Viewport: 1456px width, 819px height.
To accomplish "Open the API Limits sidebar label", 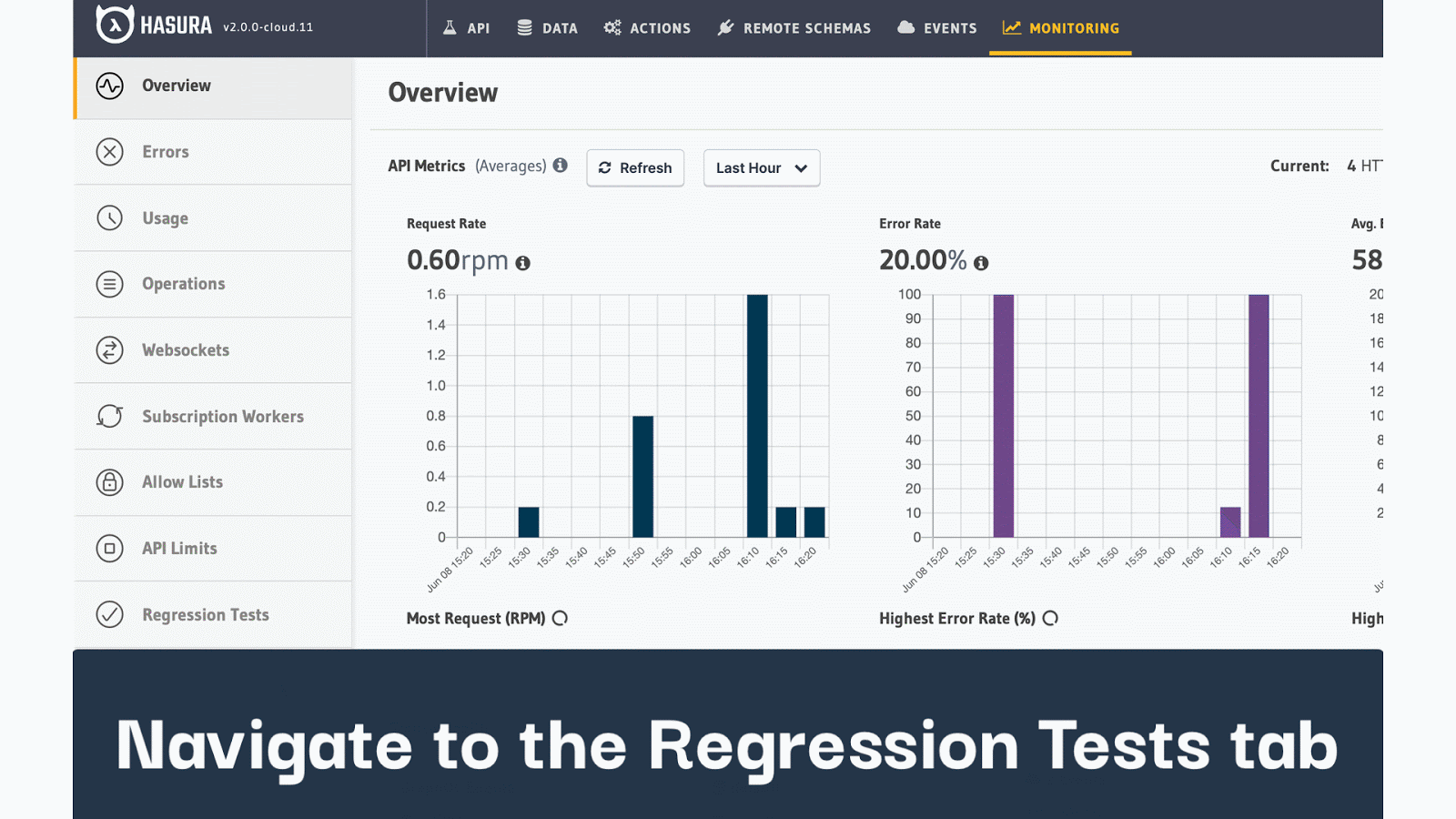I will [x=179, y=549].
